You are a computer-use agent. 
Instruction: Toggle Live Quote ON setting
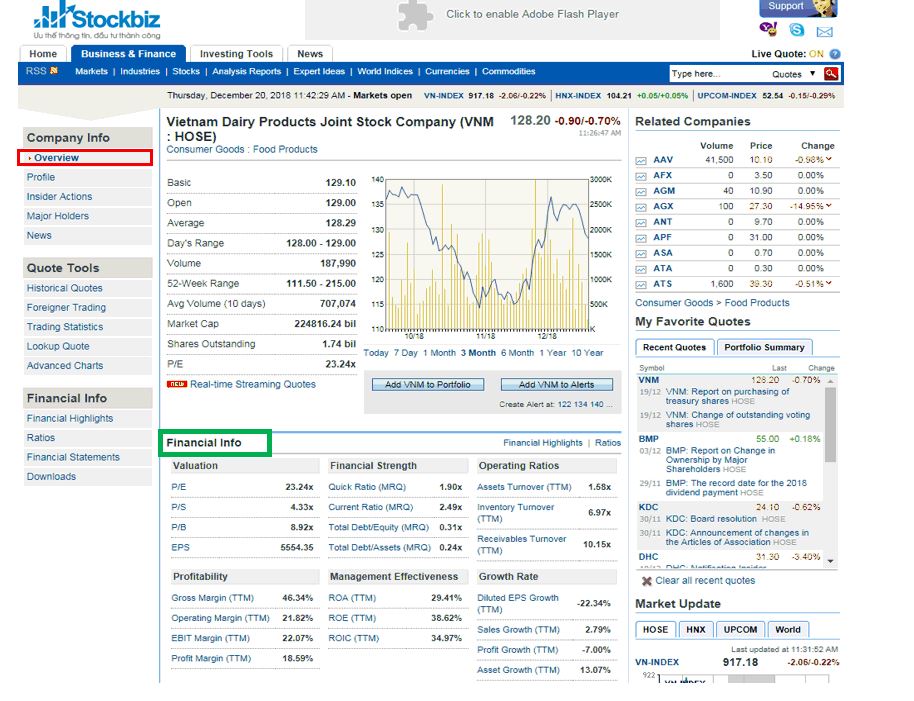pyautogui.click(x=816, y=54)
